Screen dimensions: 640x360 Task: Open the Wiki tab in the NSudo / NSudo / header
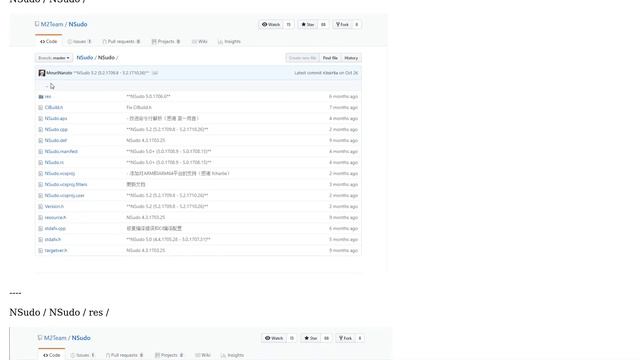coord(200,42)
